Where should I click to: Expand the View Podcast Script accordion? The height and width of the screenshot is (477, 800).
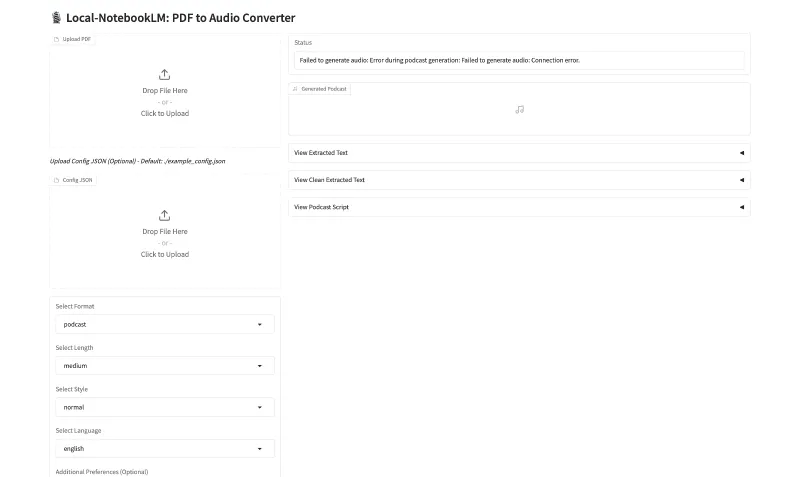[519, 207]
